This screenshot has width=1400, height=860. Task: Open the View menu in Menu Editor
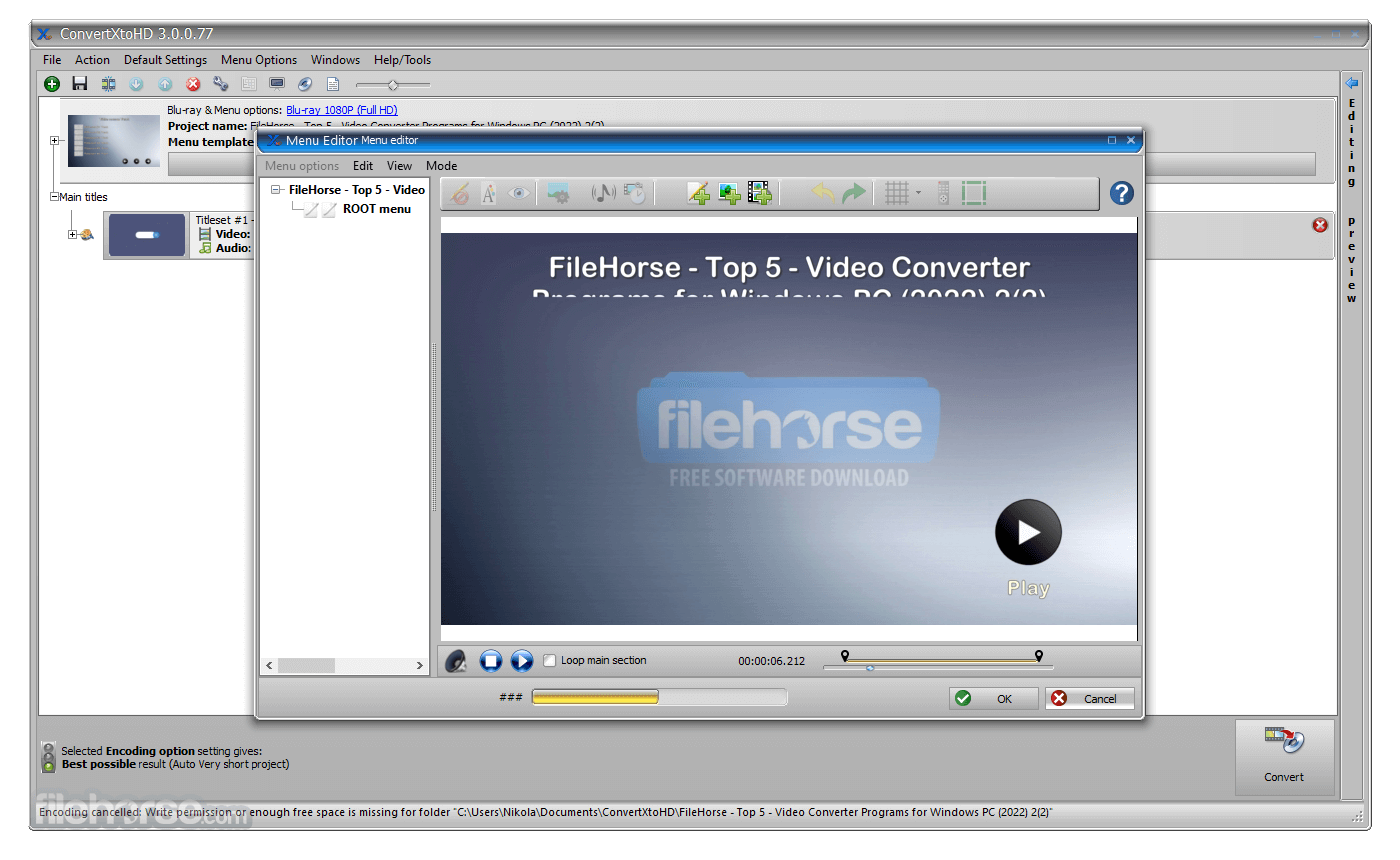pos(399,166)
